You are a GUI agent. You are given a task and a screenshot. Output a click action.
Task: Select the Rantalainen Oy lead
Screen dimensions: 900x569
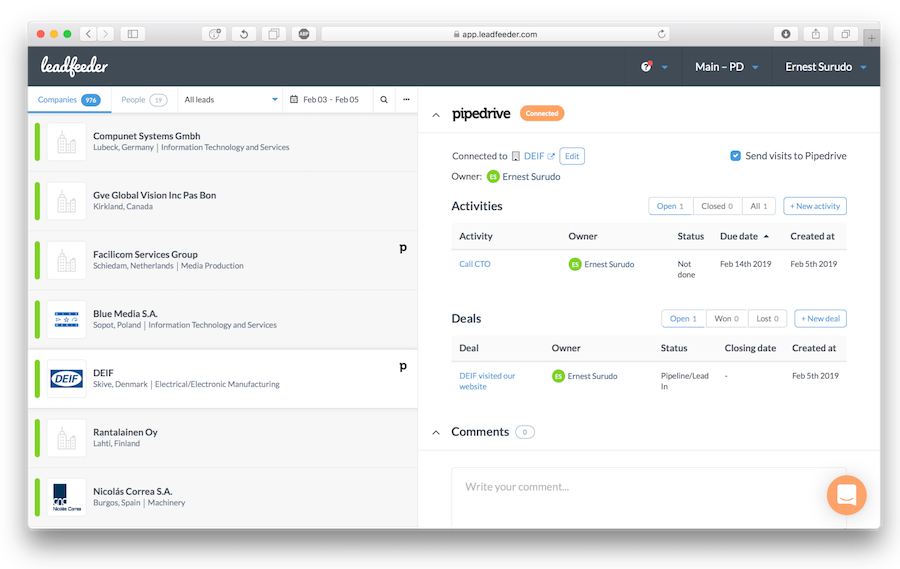(x=223, y=438)
